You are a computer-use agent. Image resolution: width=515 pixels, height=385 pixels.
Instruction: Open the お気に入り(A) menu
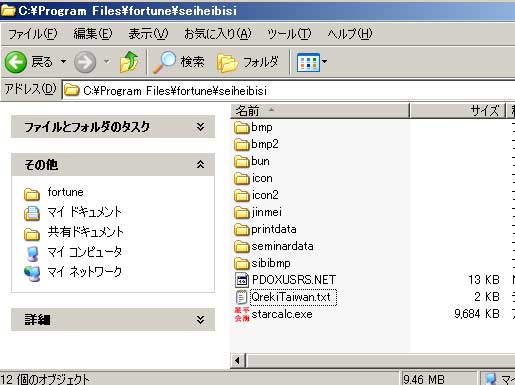[x=218, y=34]
